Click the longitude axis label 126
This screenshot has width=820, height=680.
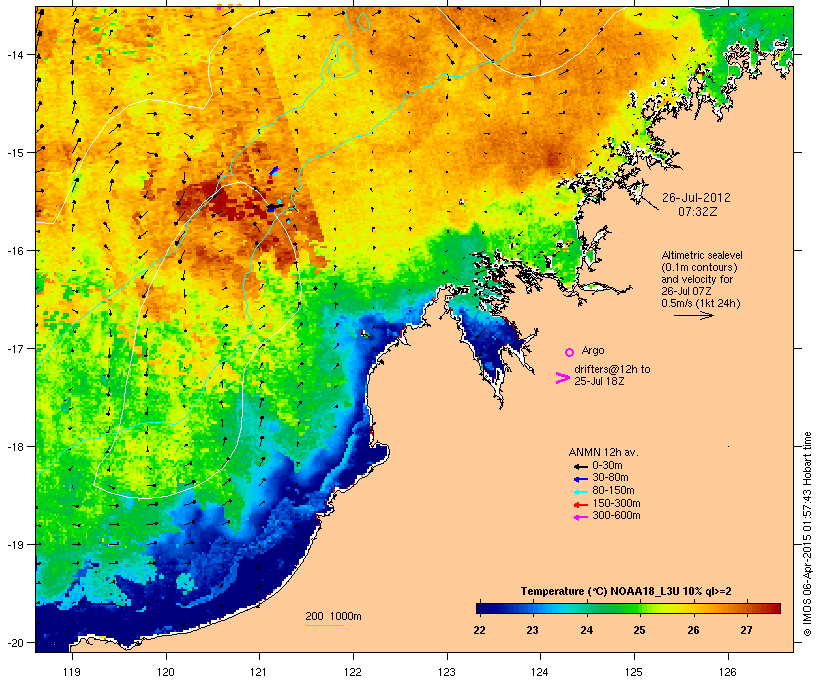[727, 672]
